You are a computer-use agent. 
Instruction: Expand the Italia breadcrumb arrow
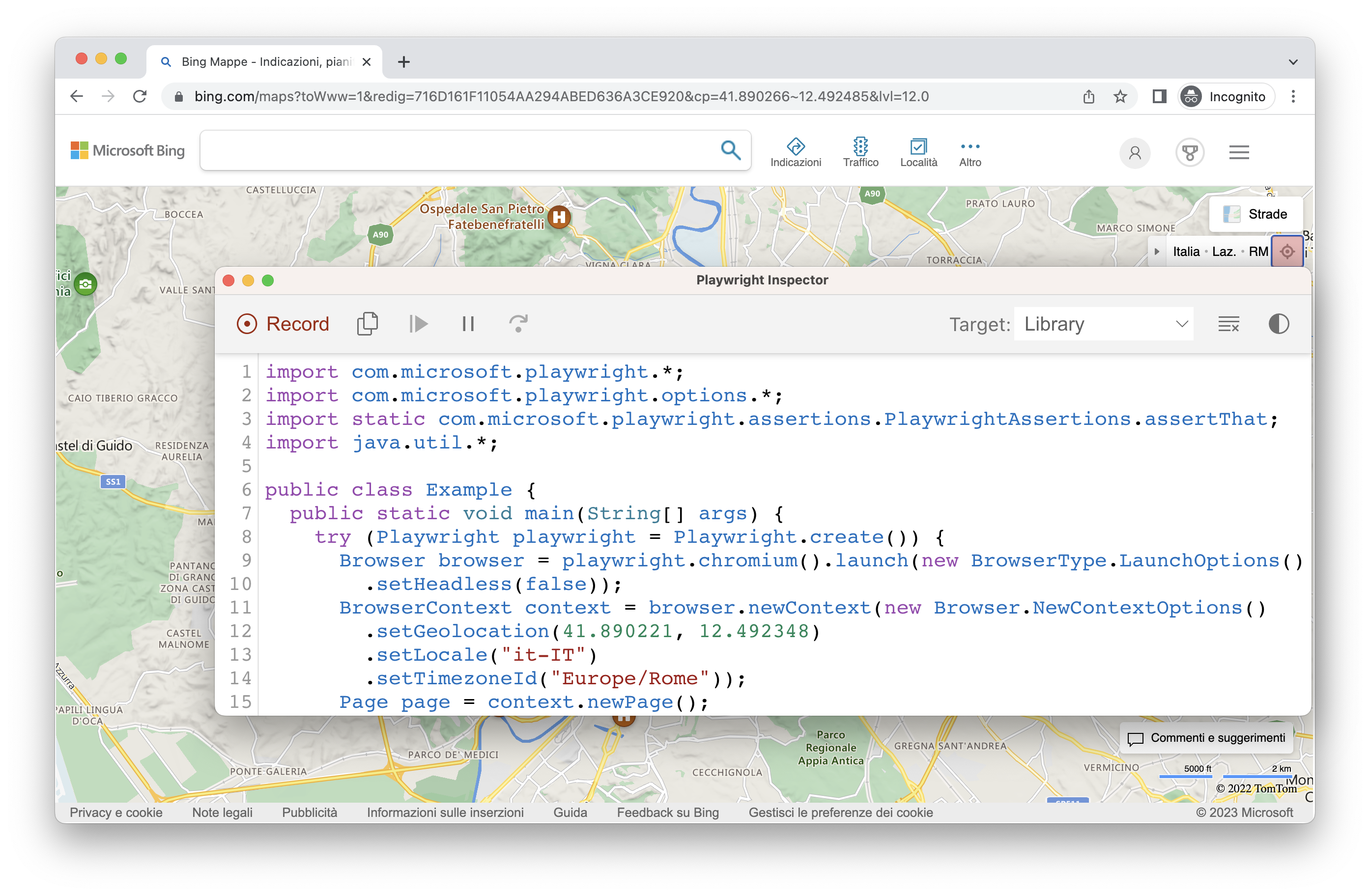tap(1156, 252)
